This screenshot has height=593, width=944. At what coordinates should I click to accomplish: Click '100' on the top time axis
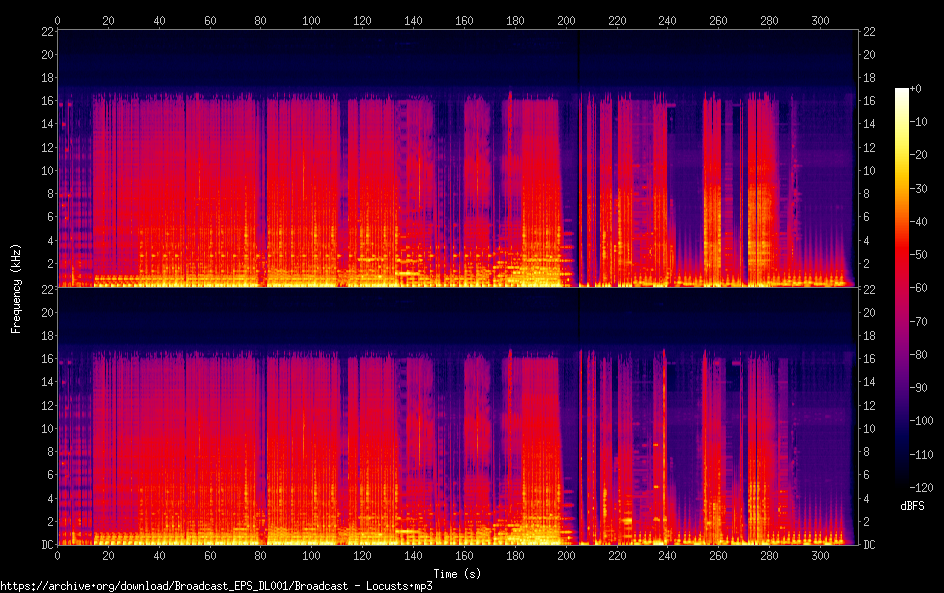coord(311,20)
